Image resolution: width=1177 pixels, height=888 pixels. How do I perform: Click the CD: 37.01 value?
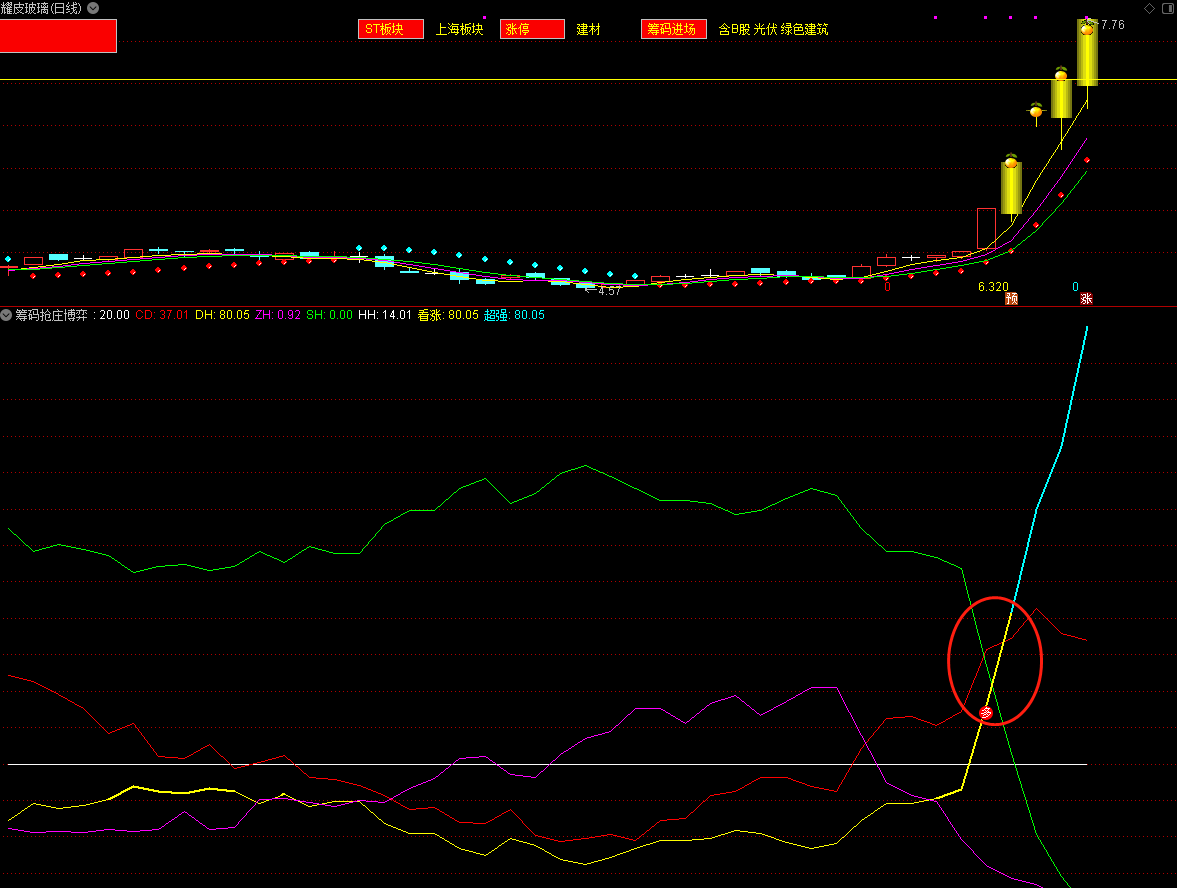tap(162, 315)
